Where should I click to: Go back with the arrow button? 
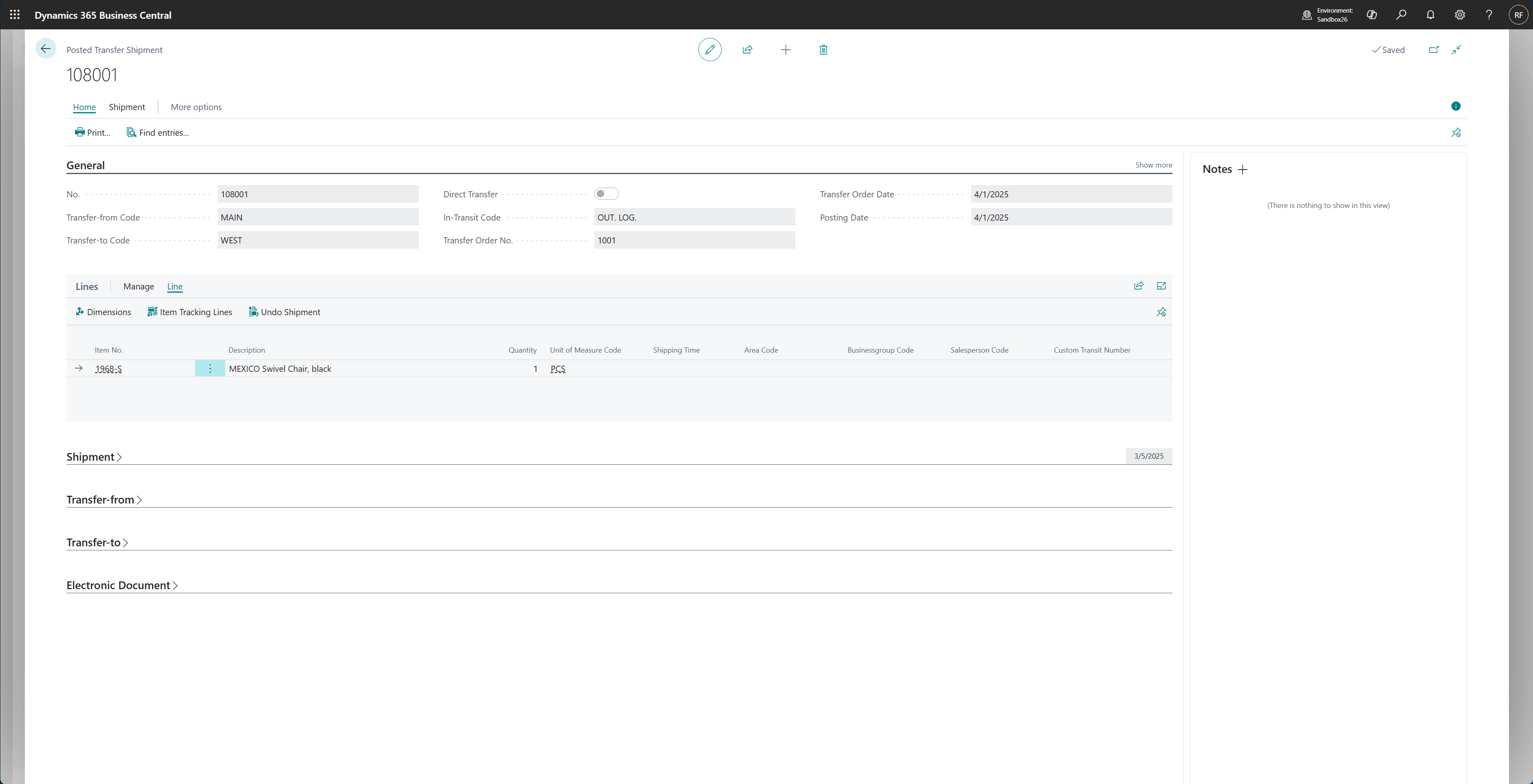pos(46,49)
